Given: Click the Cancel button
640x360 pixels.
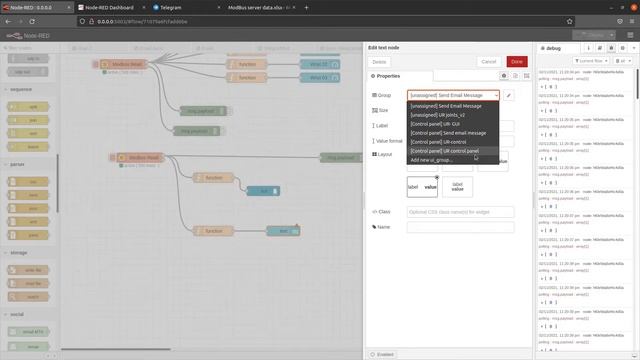Looking at the screenshot, I should [489, 62].
